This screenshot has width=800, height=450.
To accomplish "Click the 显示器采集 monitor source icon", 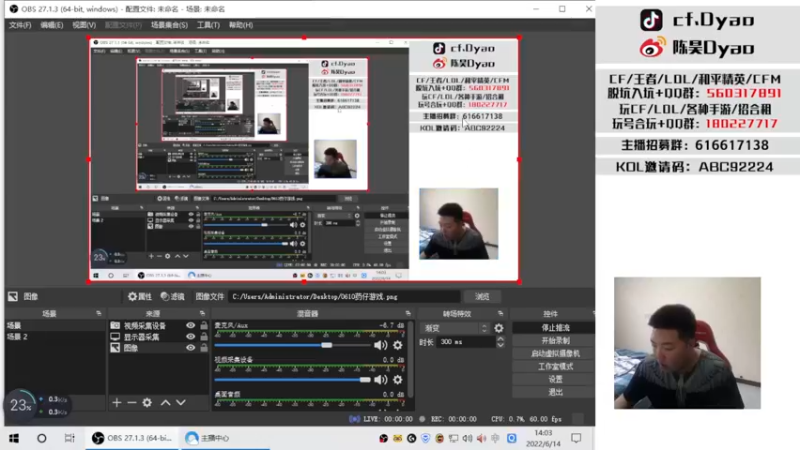I will coord(115,337).
